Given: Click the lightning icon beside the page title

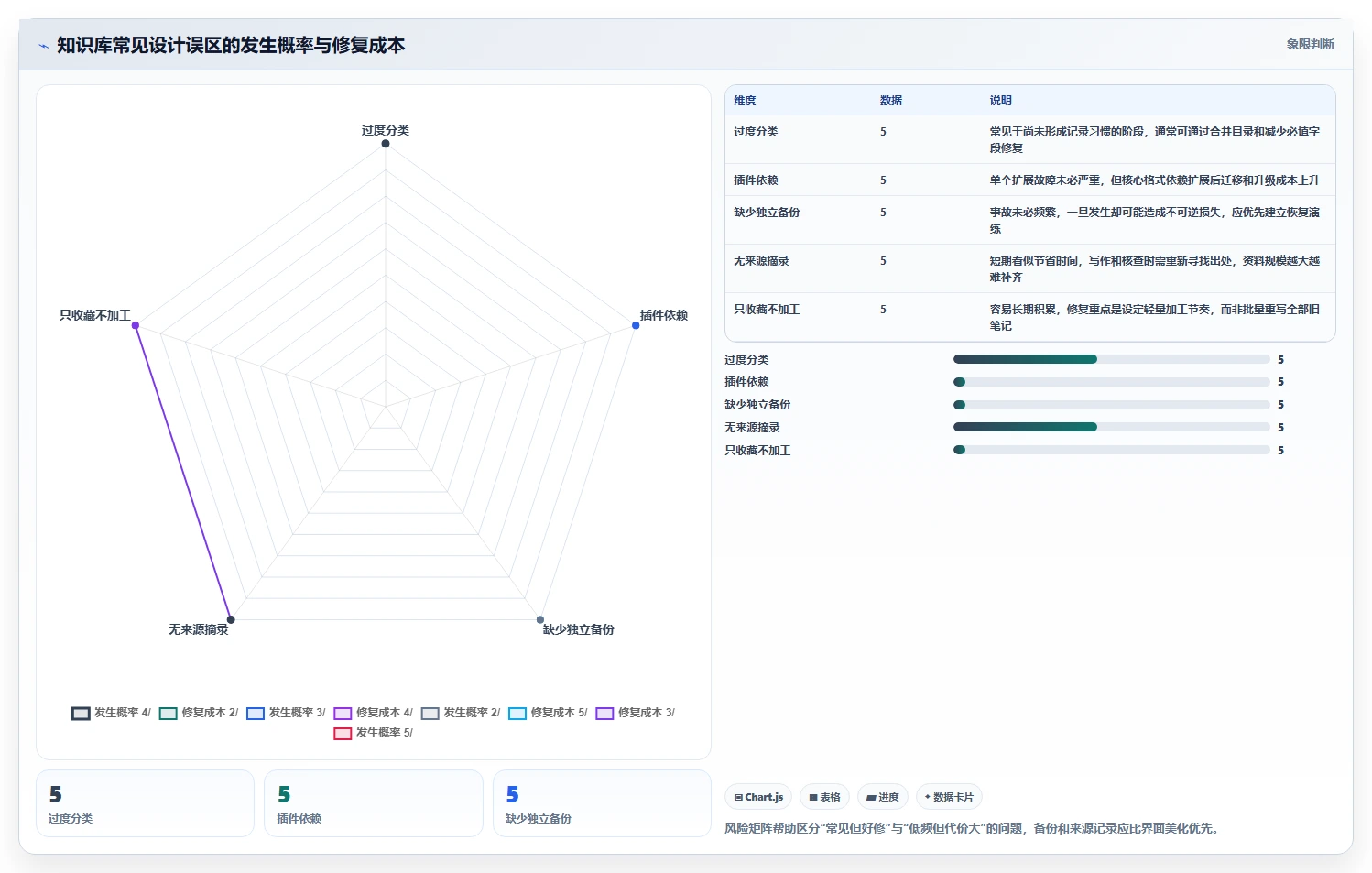Looking at the screenshot, I should click(x=43, y=46).
